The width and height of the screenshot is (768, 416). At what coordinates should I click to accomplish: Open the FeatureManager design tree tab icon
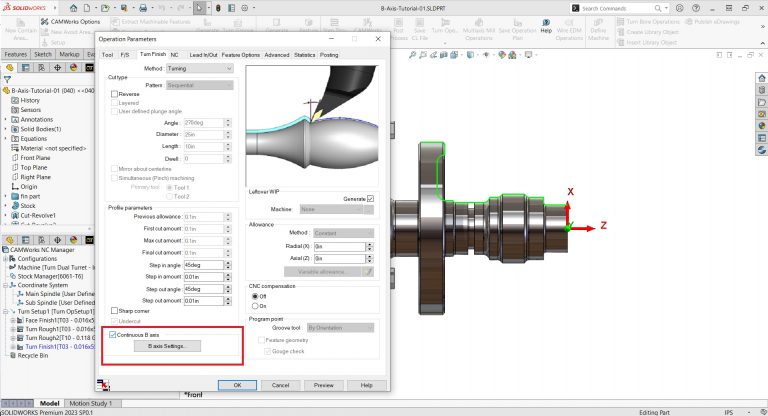pyautogui.click(x=9, y=68)
